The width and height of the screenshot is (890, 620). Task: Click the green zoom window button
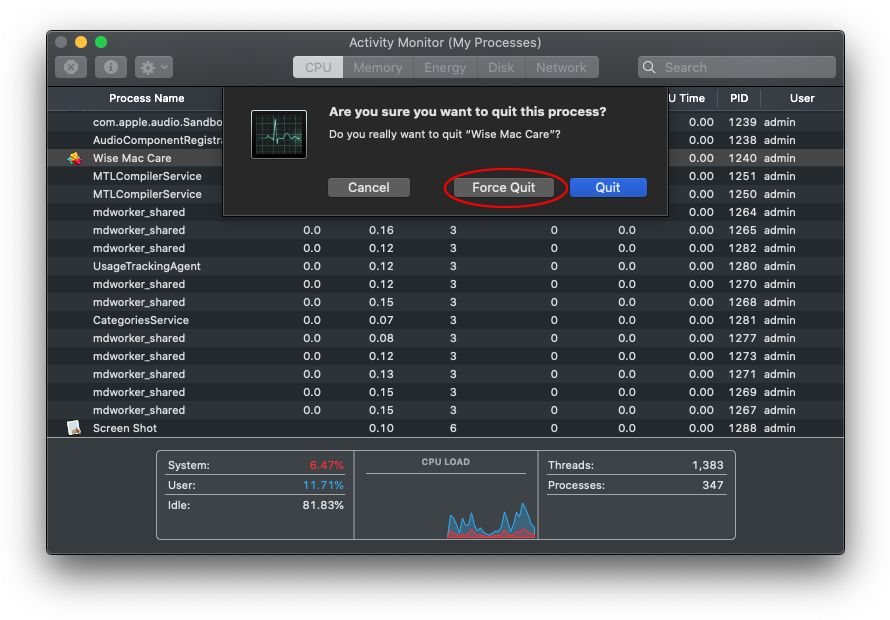[101, 42]
